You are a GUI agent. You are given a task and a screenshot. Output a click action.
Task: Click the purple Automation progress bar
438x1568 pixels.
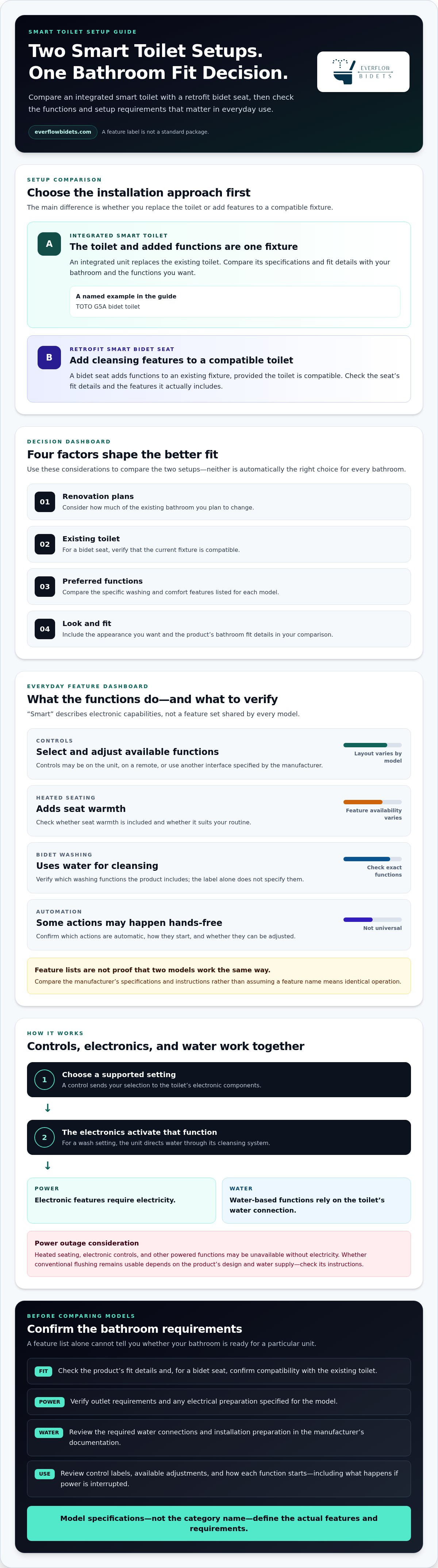(372, 919)
